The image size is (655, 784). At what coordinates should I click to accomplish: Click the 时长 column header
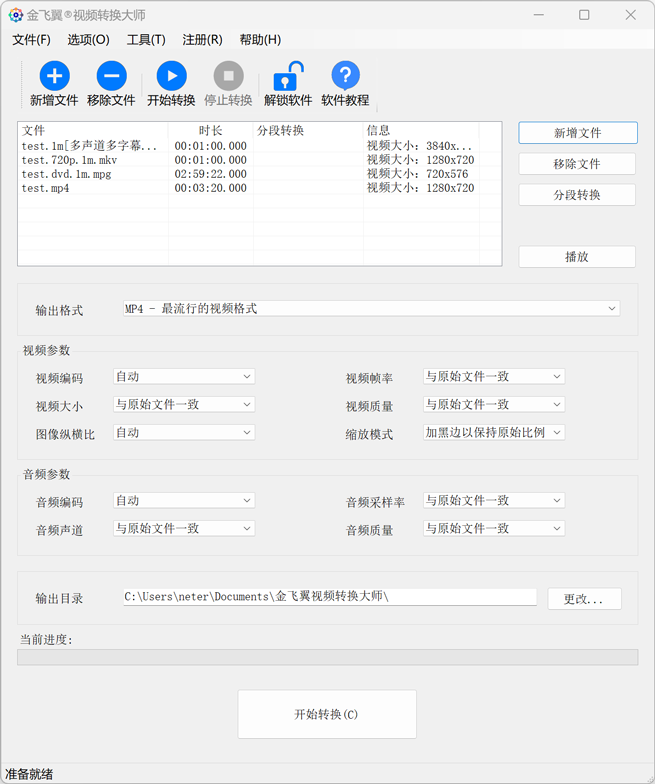(210, 131)
